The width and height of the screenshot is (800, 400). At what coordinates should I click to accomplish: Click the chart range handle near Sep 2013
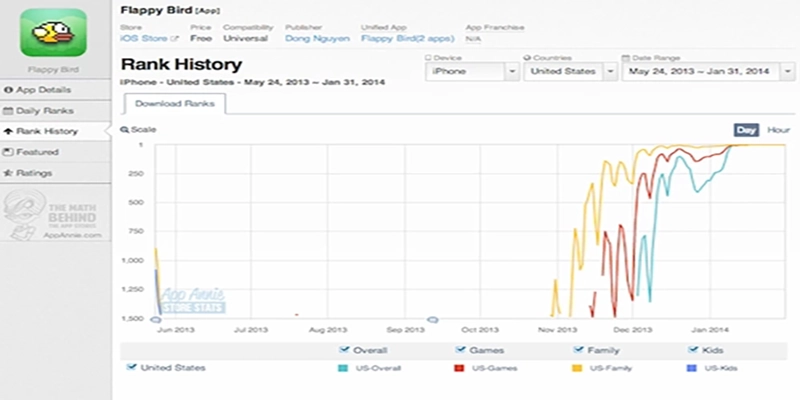433,320
